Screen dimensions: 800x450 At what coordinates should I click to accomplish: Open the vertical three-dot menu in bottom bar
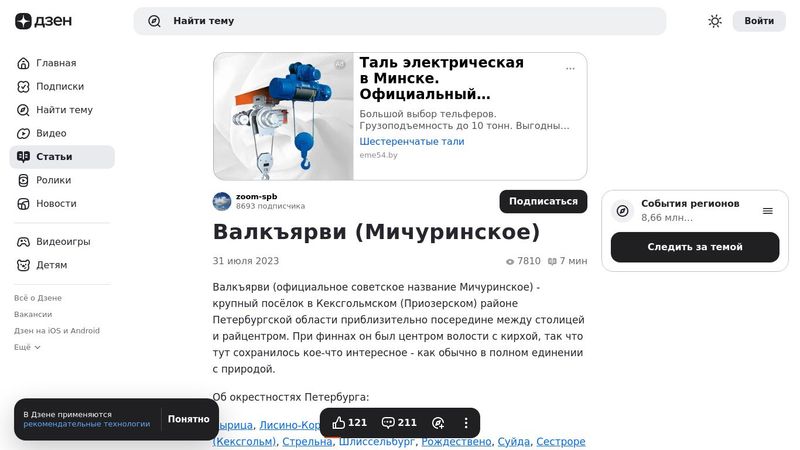[x=466, y=422]
